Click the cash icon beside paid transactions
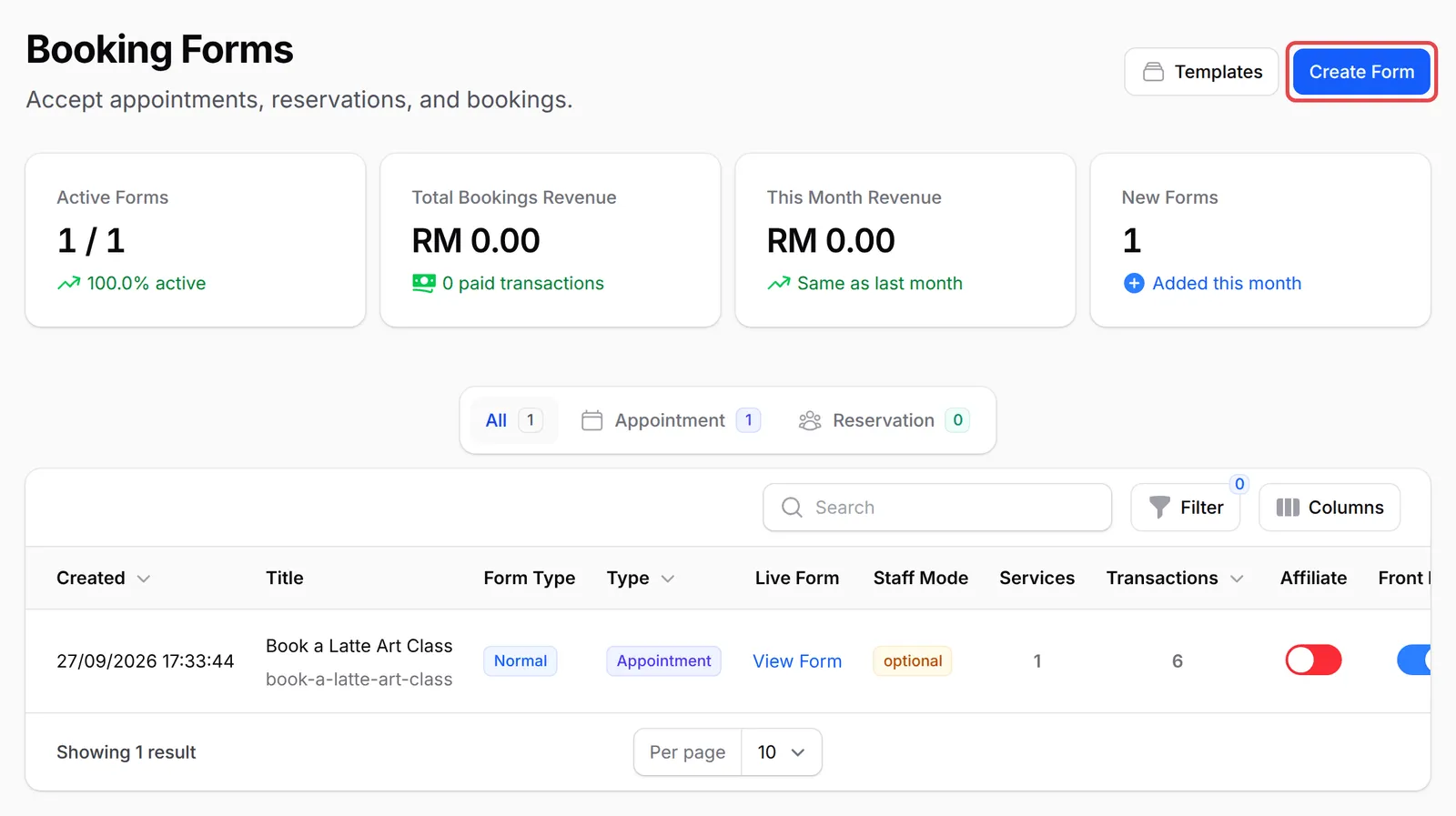The width and height of the screenshot is (1456, 816). 424,284
